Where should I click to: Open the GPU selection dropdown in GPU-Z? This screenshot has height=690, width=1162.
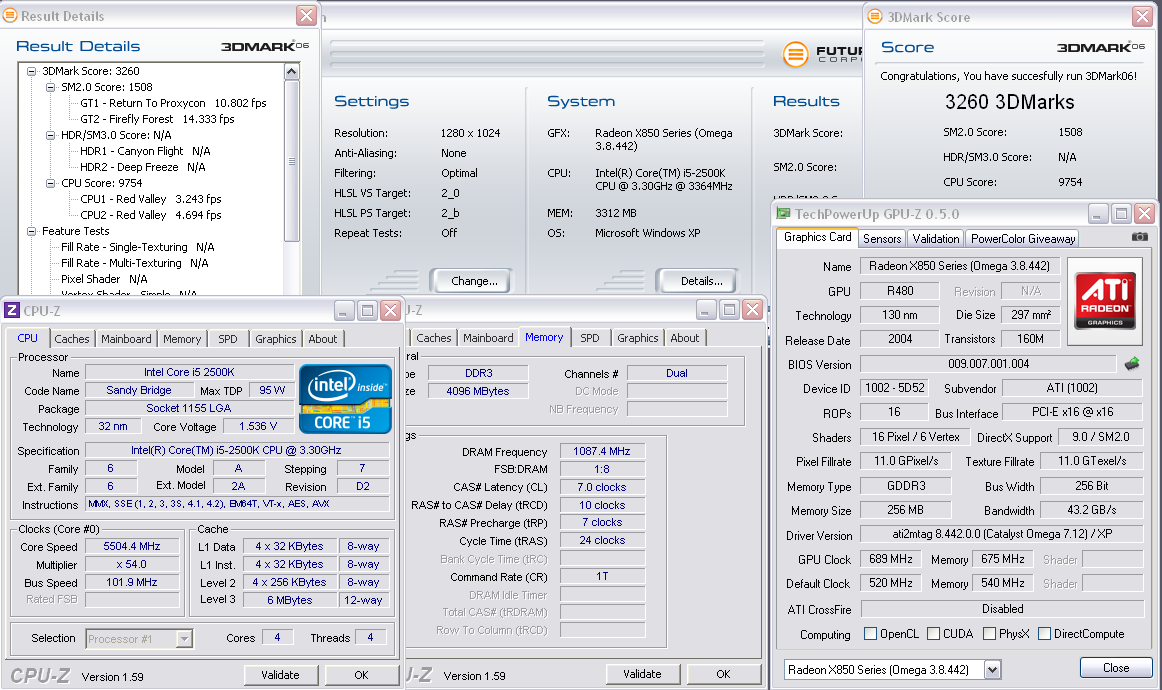pos(992,670)
